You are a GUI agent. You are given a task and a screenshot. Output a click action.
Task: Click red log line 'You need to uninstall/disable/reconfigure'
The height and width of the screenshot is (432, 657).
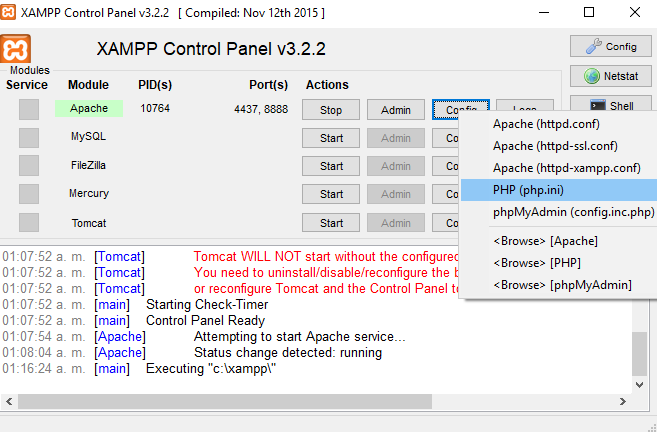click(x=327, y=272)
